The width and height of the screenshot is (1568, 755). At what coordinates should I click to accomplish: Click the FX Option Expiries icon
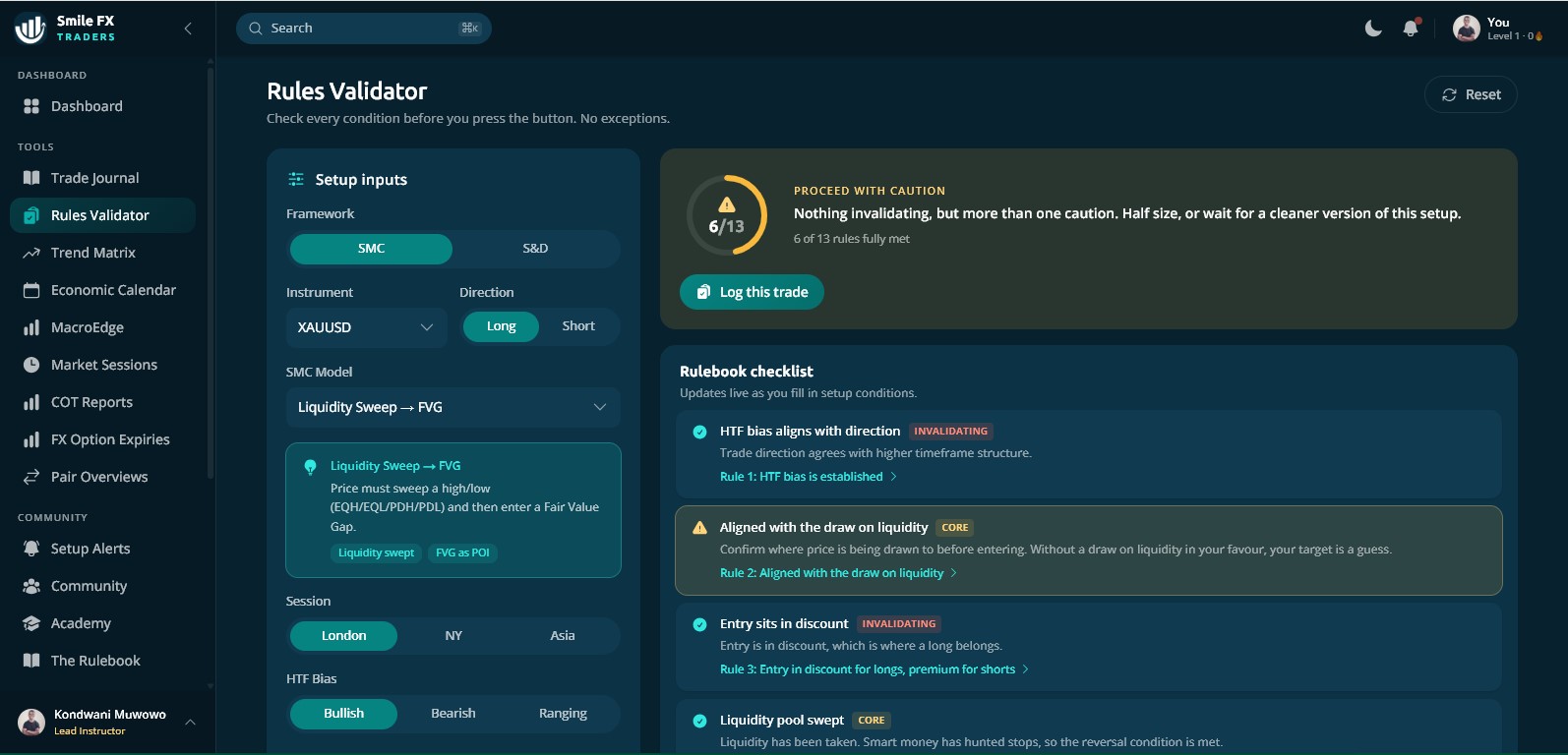pyautogui.click(x=31, y=439)
